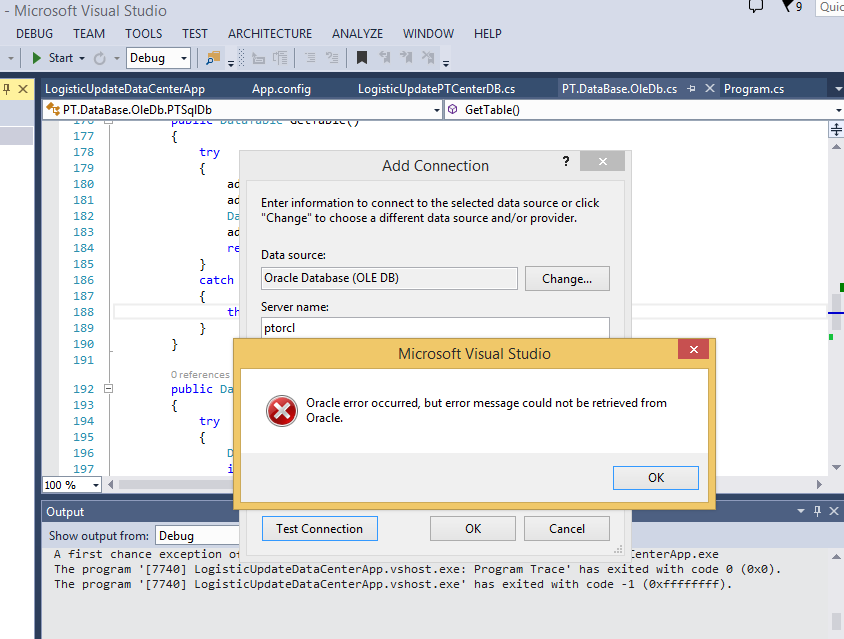Open the TOOLS menu

144,33
